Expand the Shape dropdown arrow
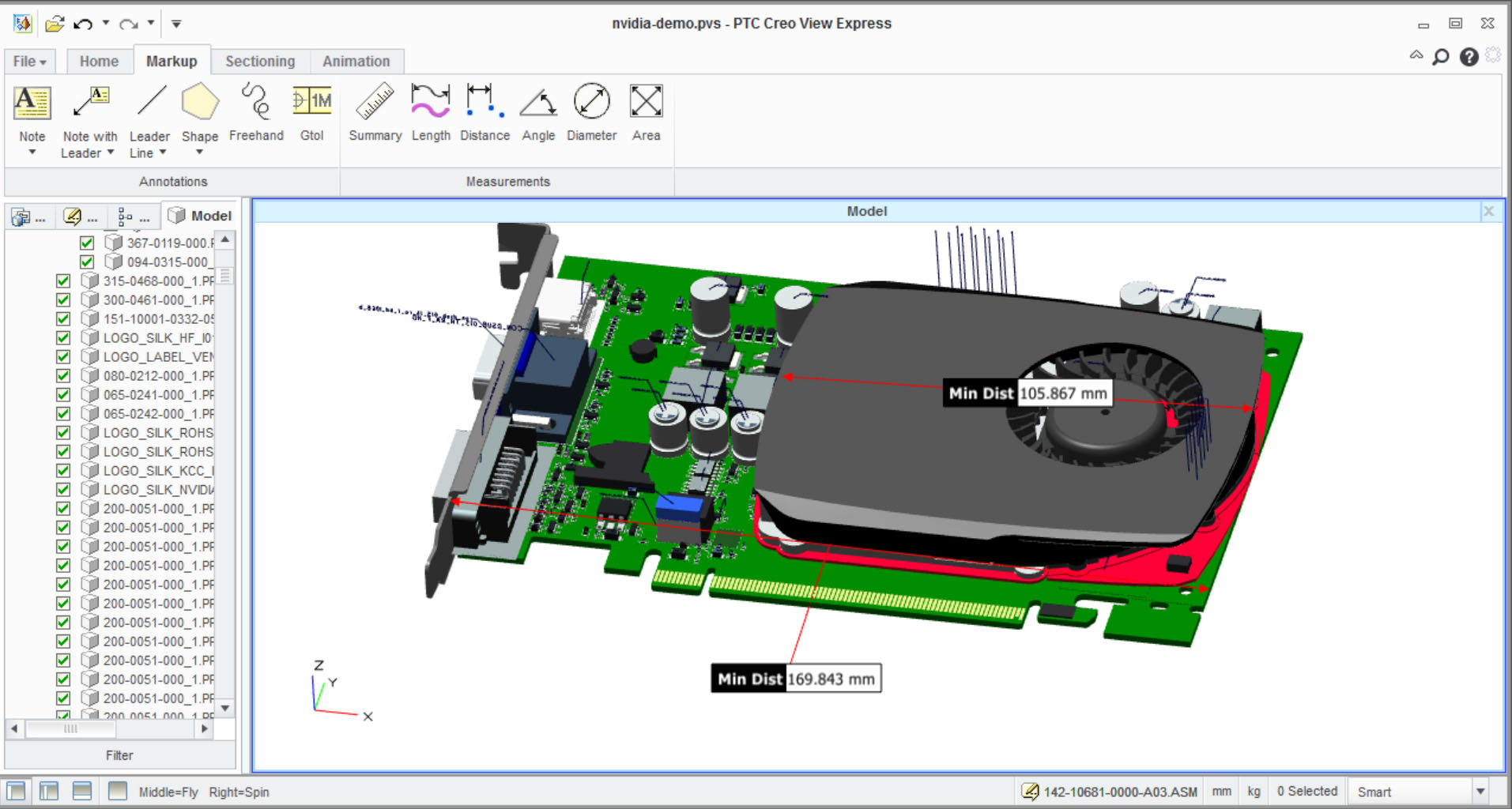This screenshot has width=1512, height=809. 200,152
